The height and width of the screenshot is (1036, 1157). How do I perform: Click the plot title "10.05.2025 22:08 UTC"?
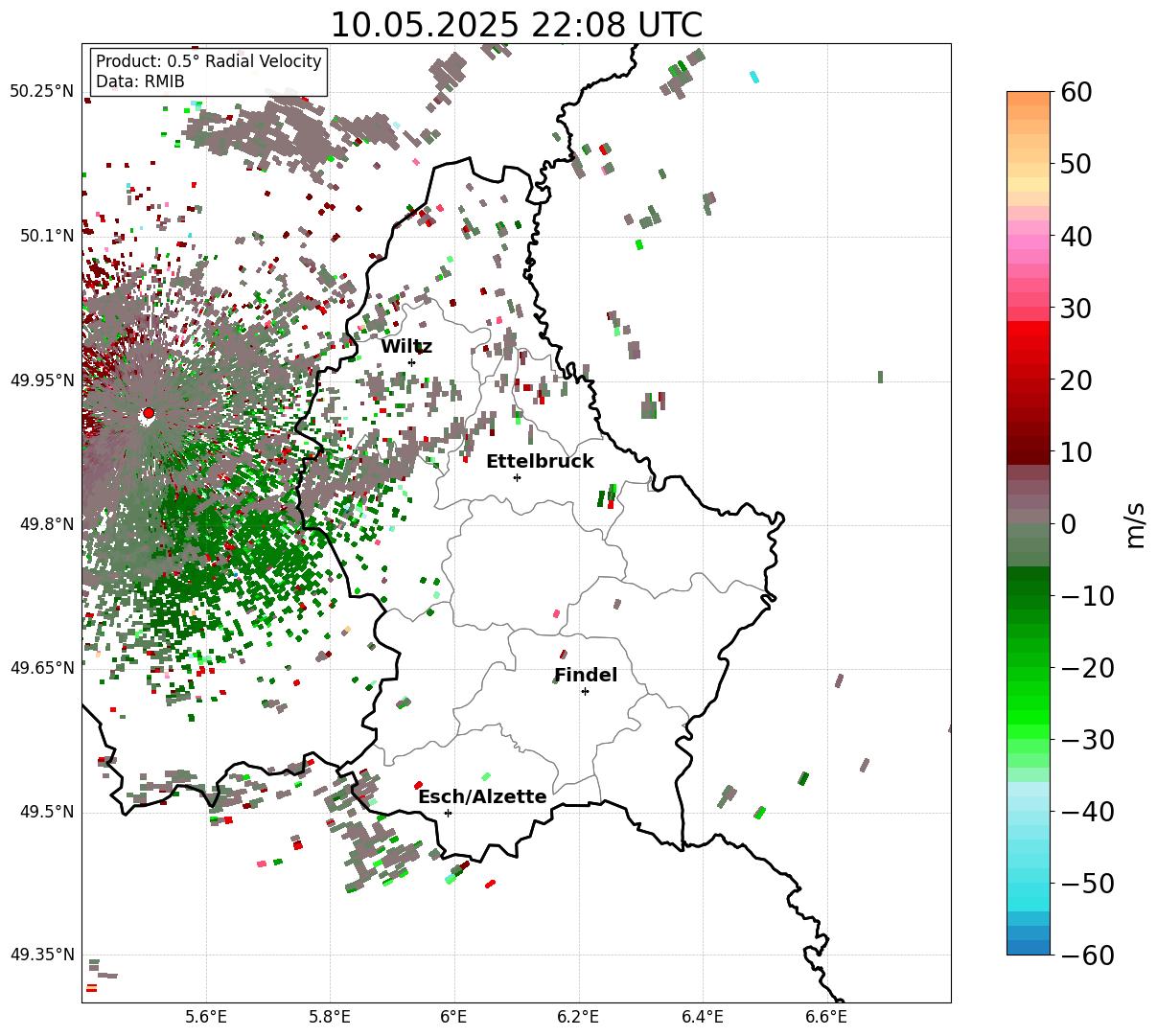click(516, 25)
